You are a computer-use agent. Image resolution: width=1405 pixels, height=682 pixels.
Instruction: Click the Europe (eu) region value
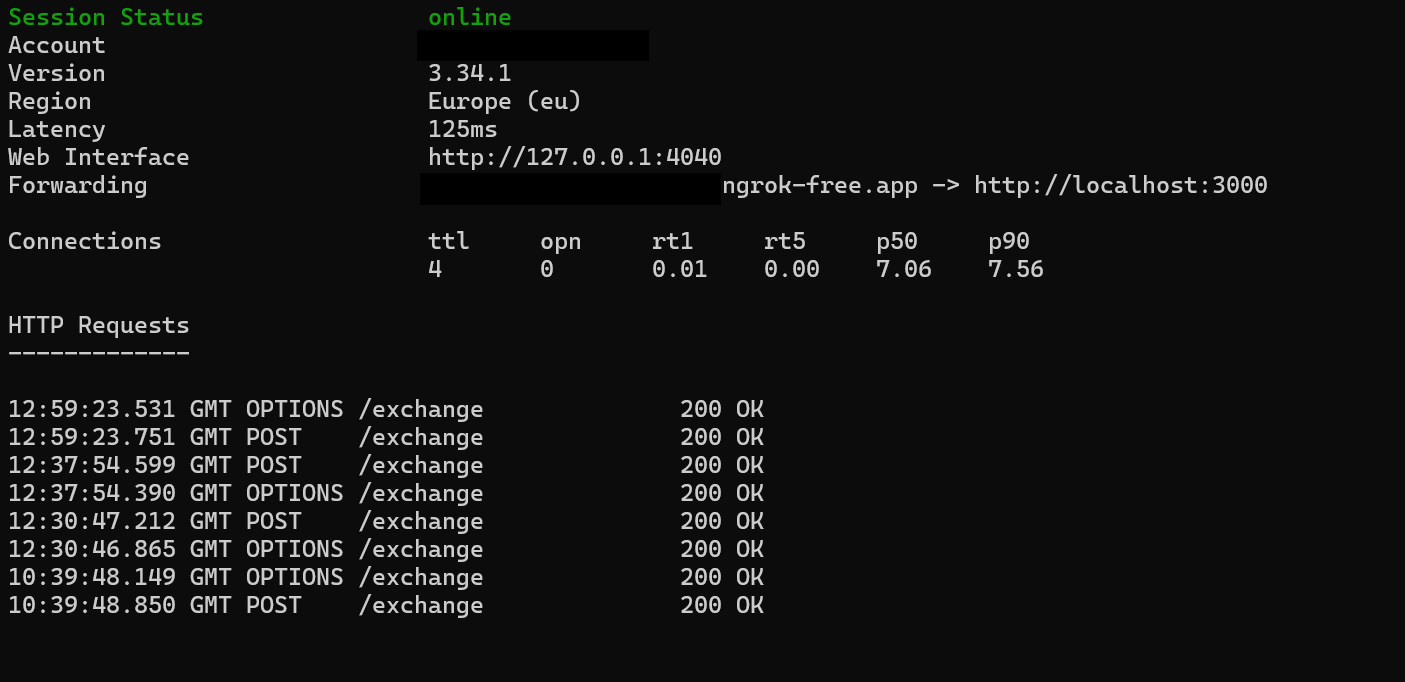click(x=504, y=102)
